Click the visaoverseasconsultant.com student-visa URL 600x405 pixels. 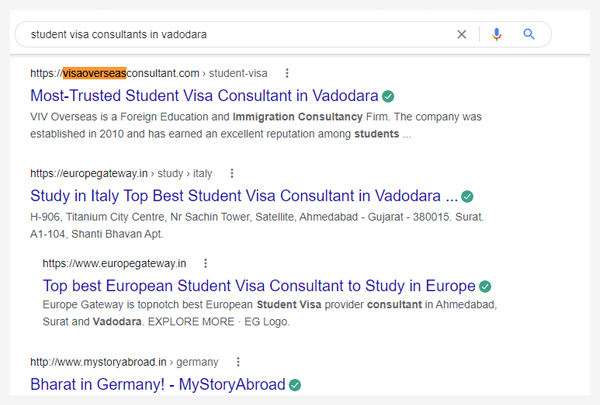point(149,73)
